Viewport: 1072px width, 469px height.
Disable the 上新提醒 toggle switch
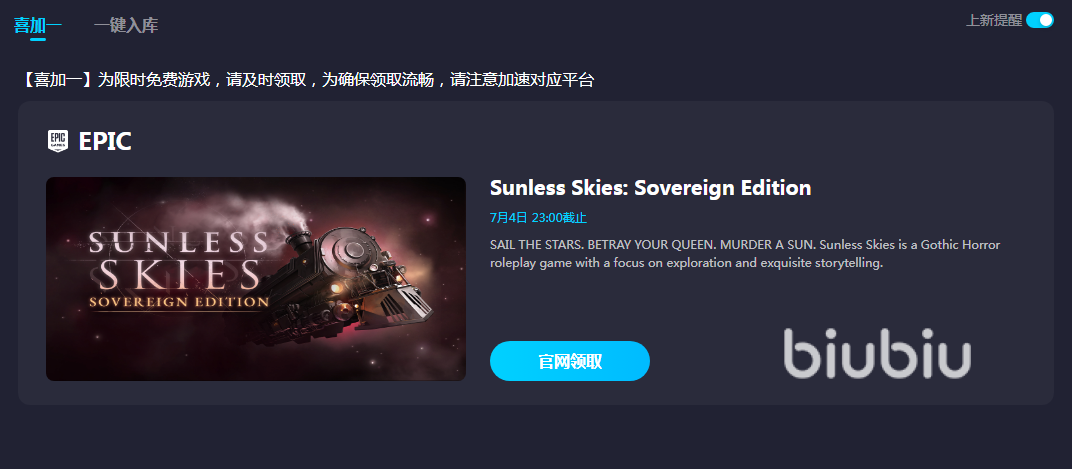1040,20
